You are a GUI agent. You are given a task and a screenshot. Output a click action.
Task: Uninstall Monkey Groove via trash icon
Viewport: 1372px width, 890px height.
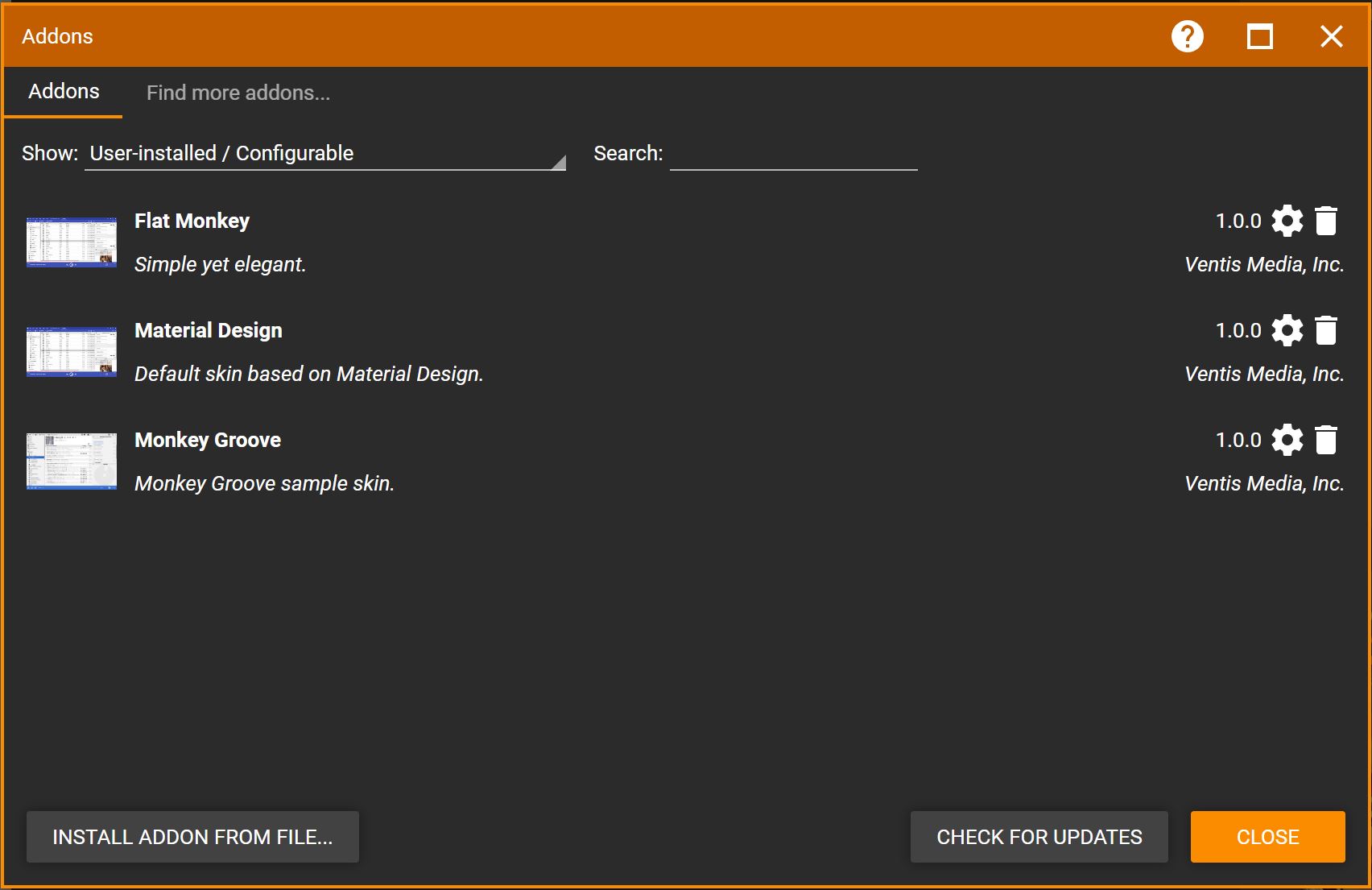coord(1325,440)
